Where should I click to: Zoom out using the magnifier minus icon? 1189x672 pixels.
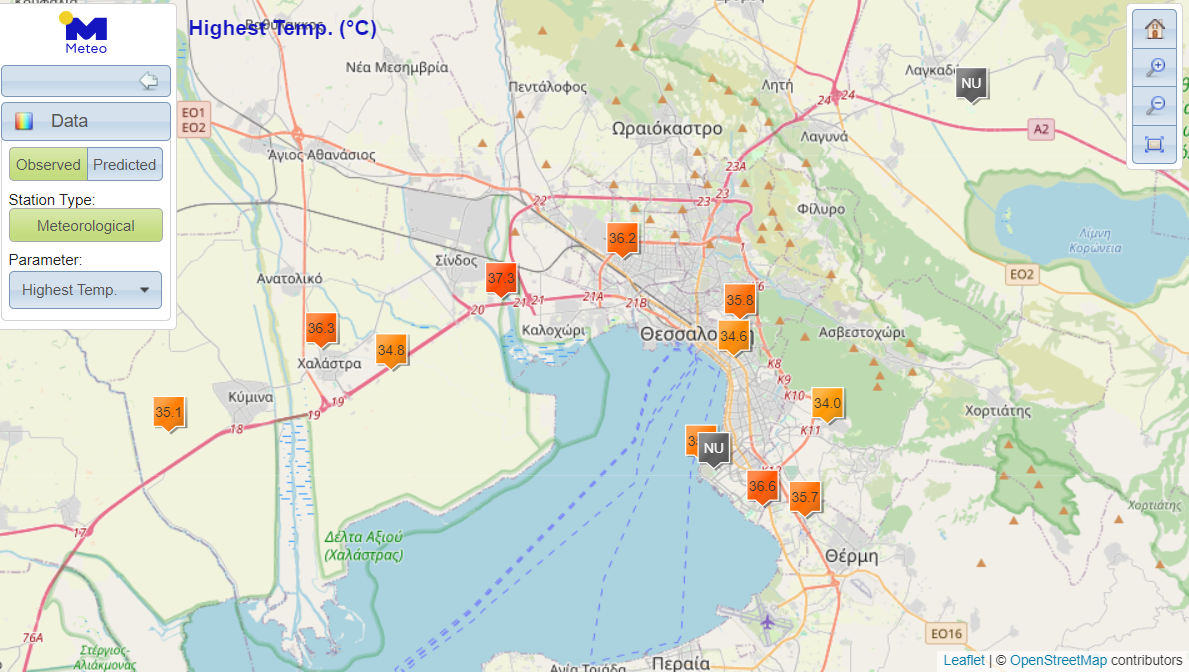(1154, 105)
